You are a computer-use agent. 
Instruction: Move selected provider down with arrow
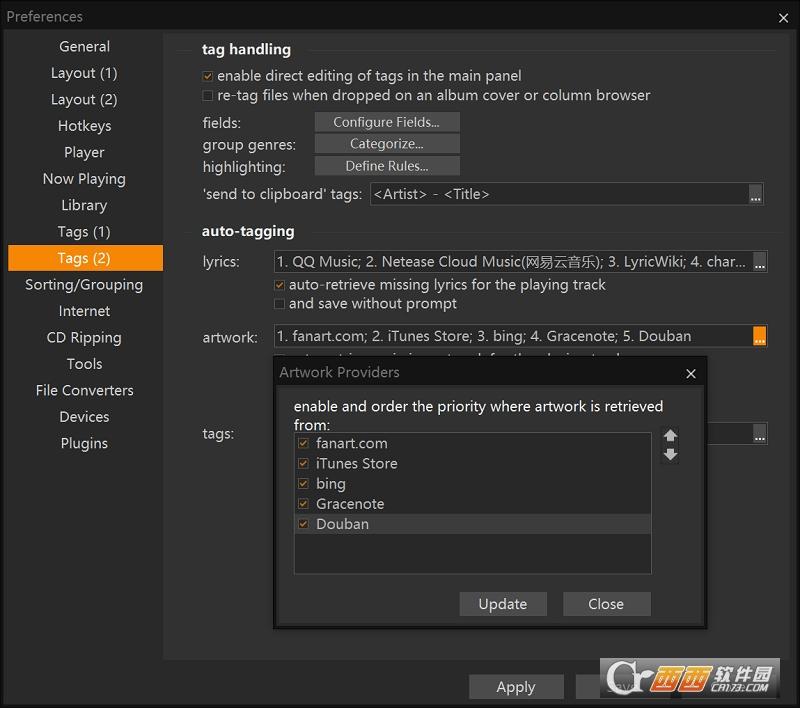click(x=670, y=454)
